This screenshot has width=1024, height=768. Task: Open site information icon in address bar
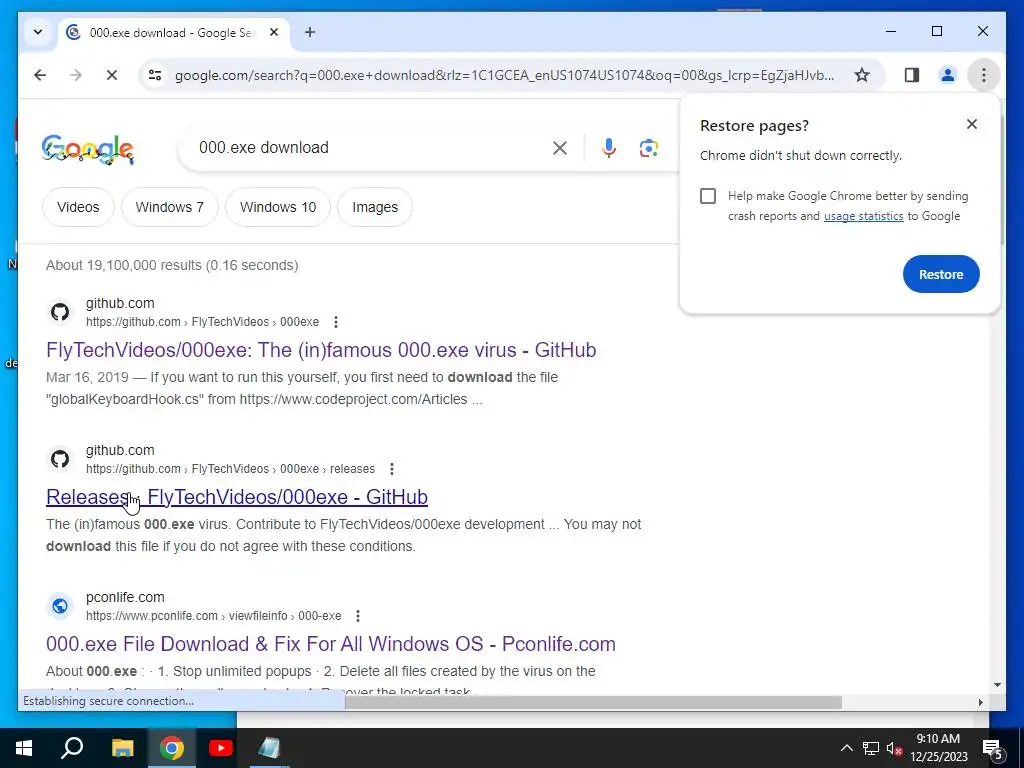pos(155,75)
